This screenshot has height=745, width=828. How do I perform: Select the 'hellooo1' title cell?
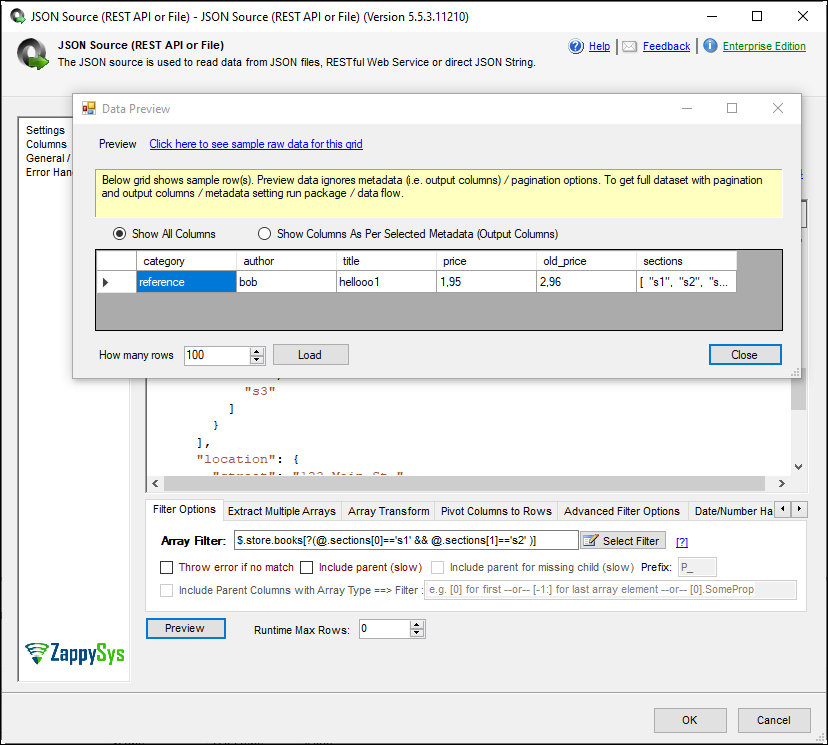pos(386,282)
